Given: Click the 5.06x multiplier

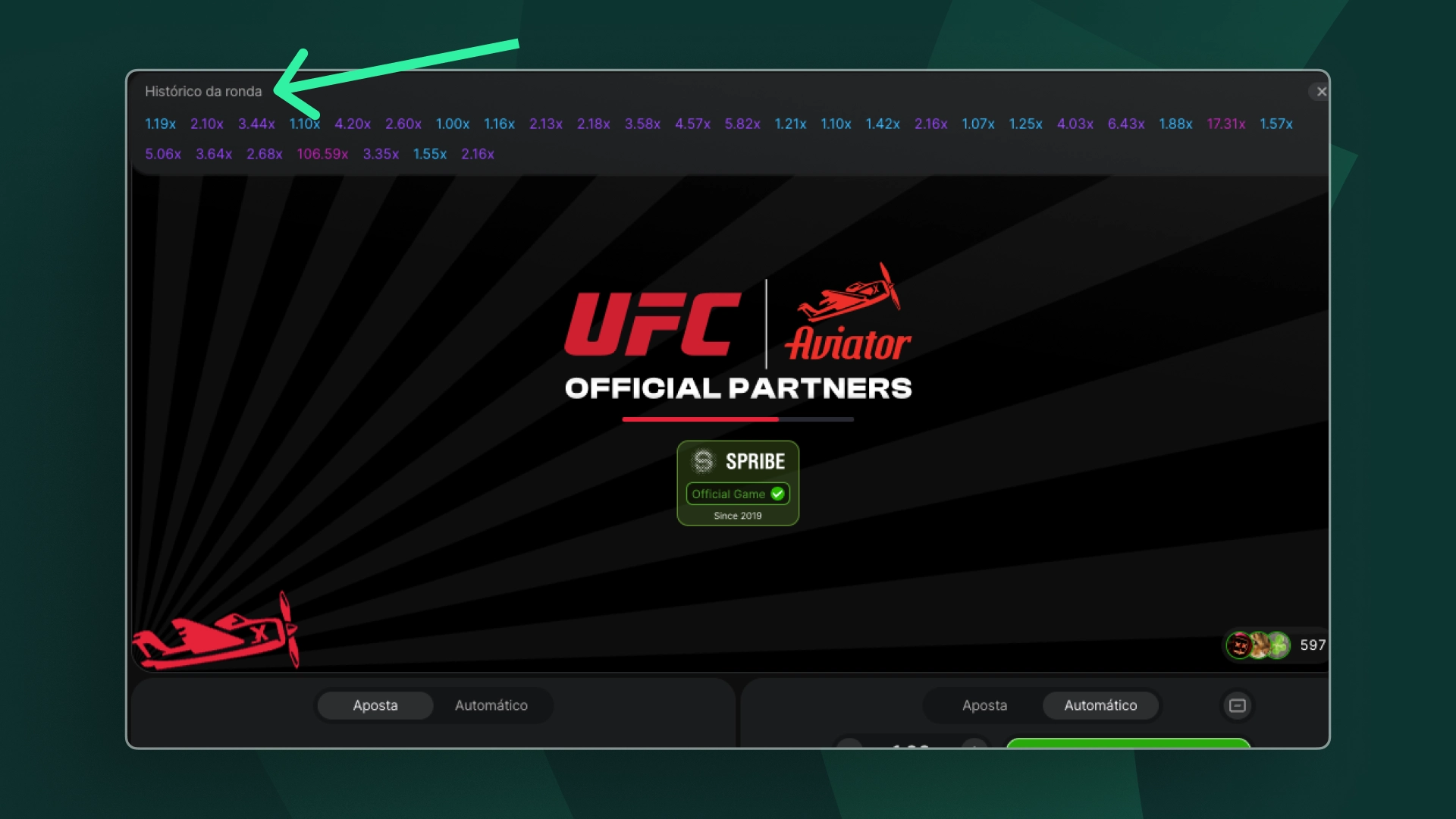Looking at the screenshot, I should (163, 154).
